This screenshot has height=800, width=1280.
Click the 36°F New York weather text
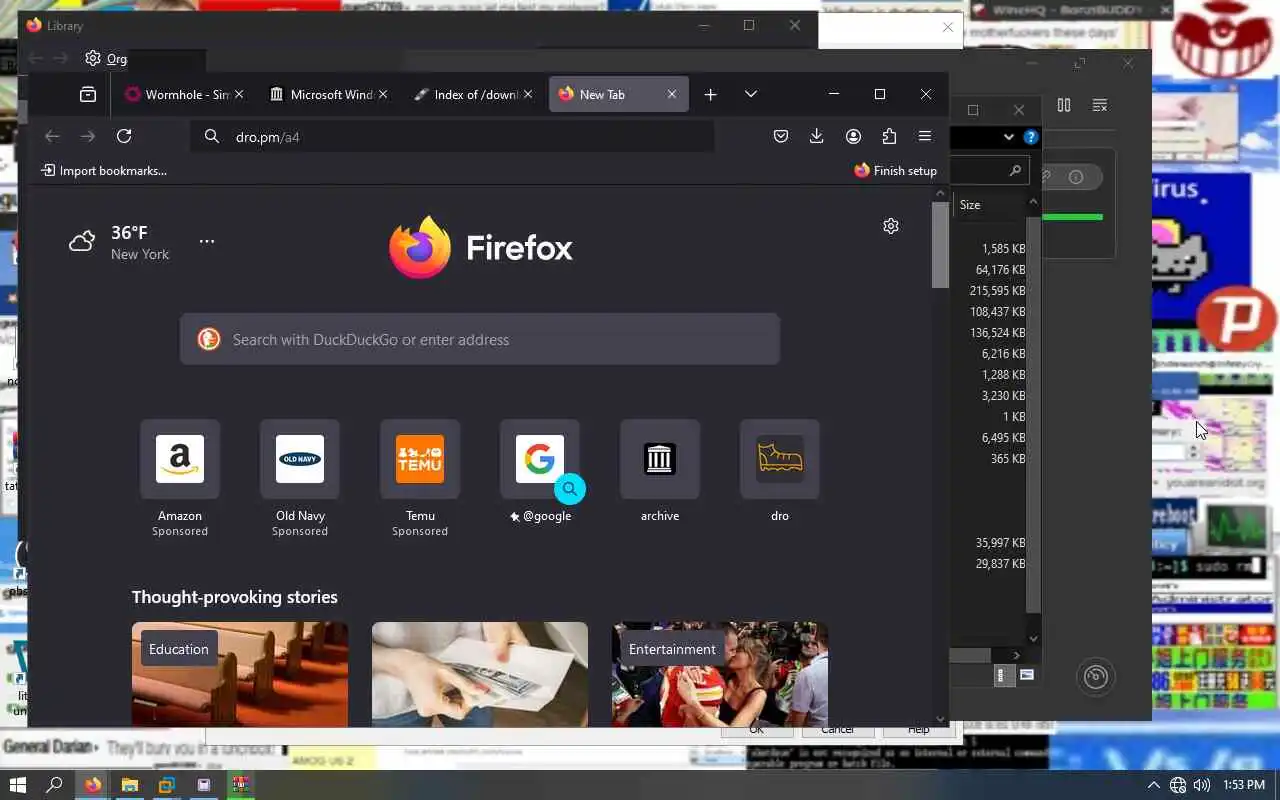tap(140, 243)
